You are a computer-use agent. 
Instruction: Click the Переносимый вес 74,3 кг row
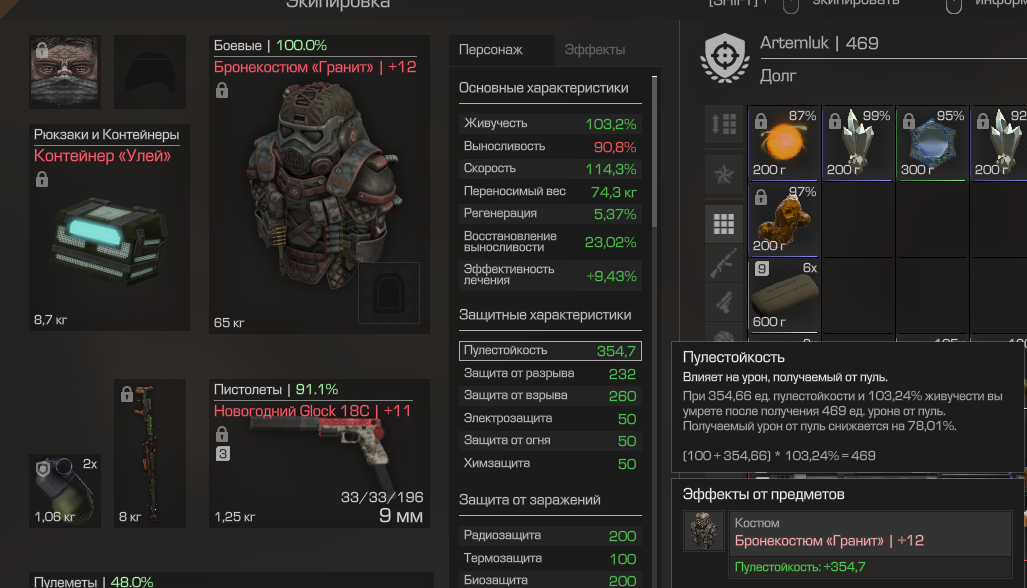[550, 191]
